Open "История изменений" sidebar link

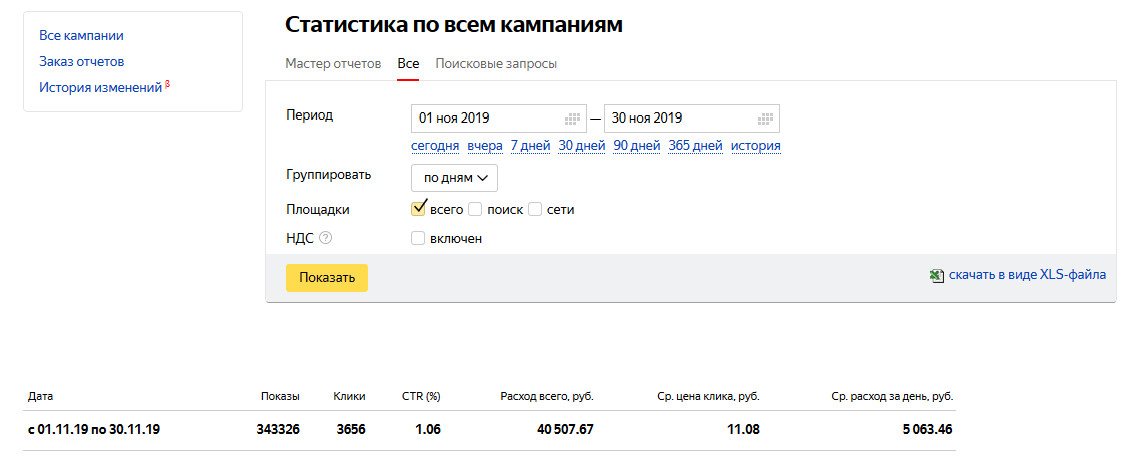click(100, 87)
